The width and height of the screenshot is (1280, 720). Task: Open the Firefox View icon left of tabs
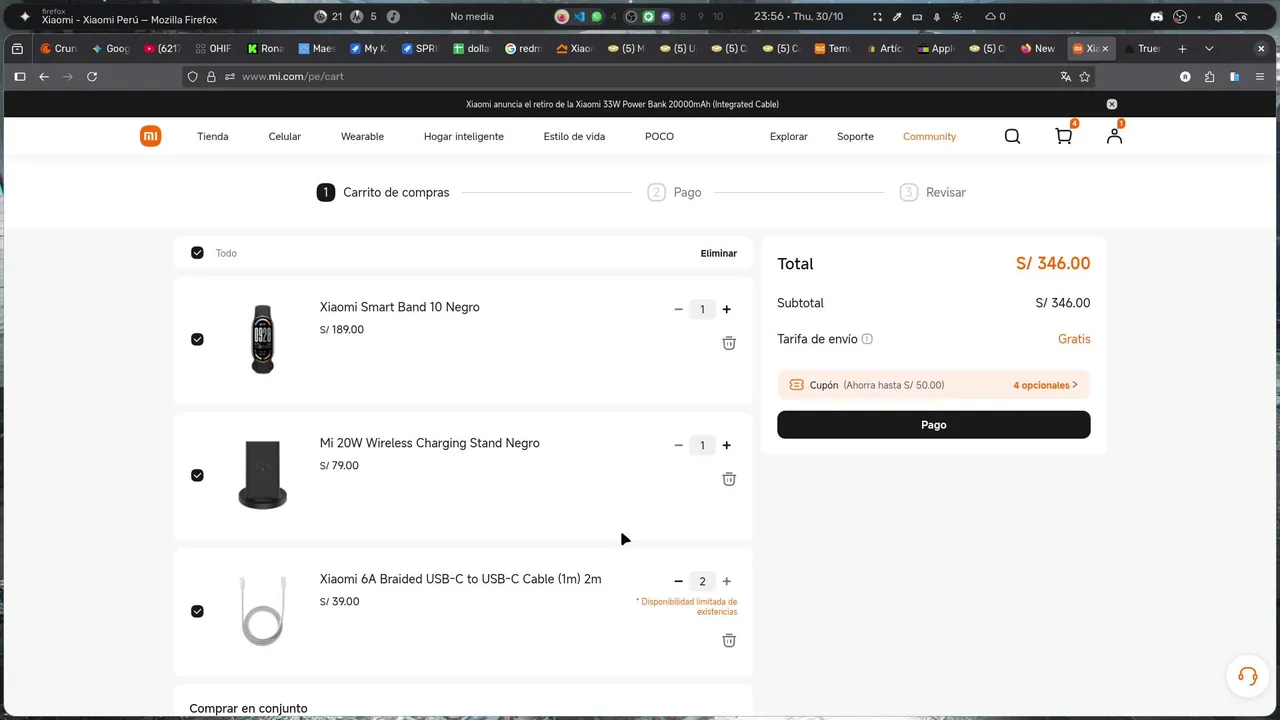(17, 48)
